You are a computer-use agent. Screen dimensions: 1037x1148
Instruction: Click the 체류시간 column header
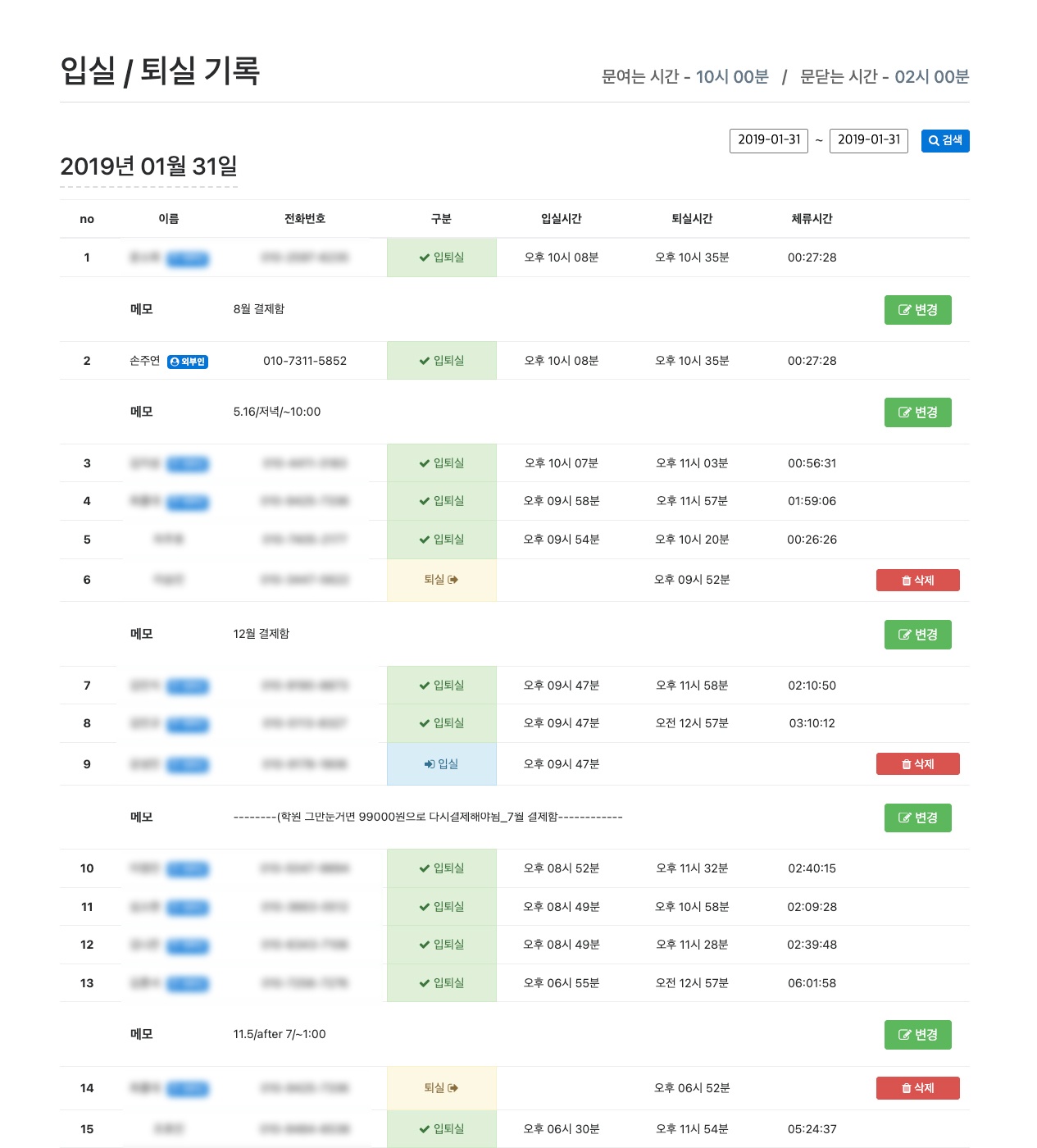click(x=811, y=219)
